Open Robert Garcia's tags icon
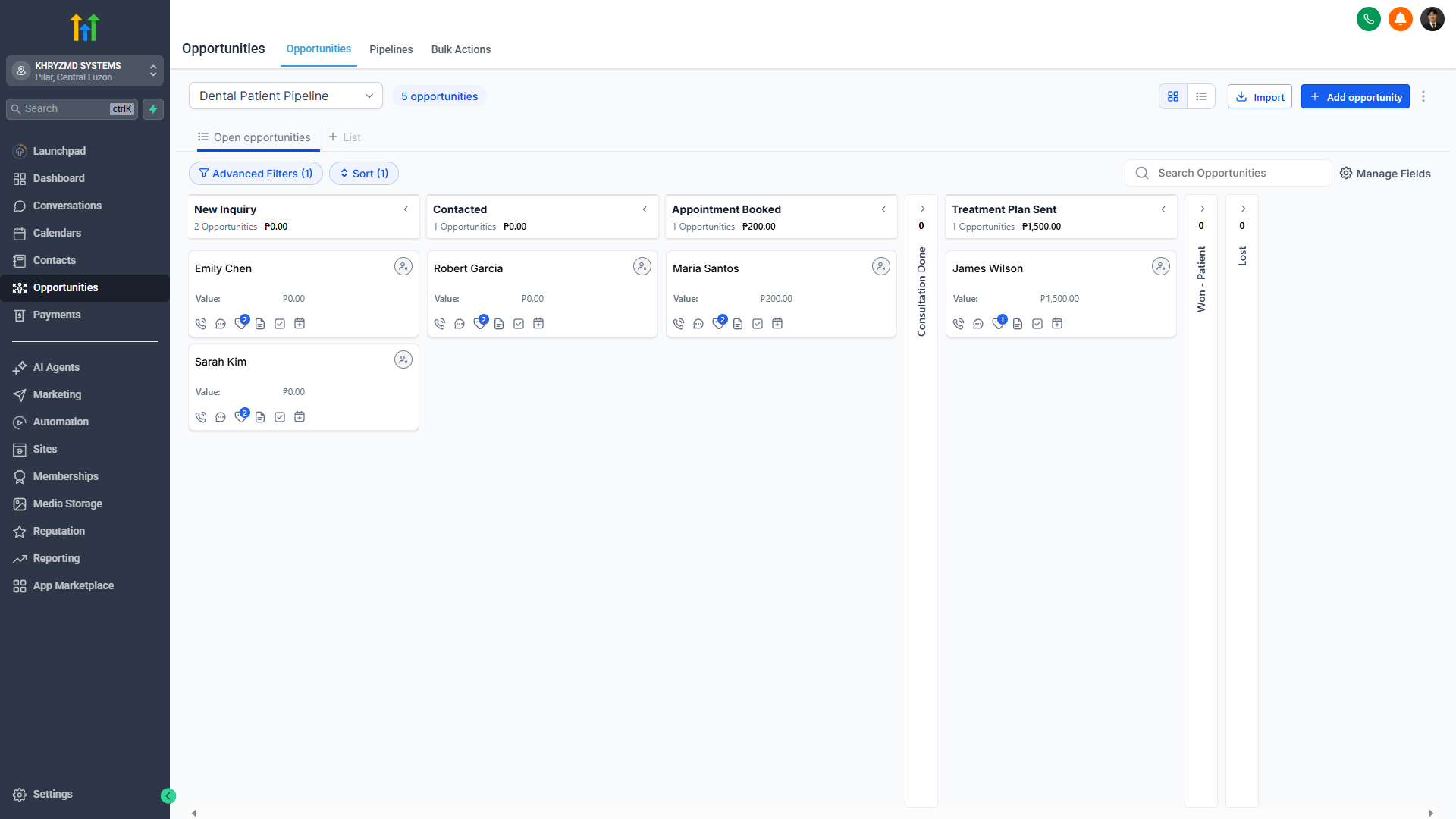Image resolution: width=1456 pixels, height=819 pixels. 479,323
